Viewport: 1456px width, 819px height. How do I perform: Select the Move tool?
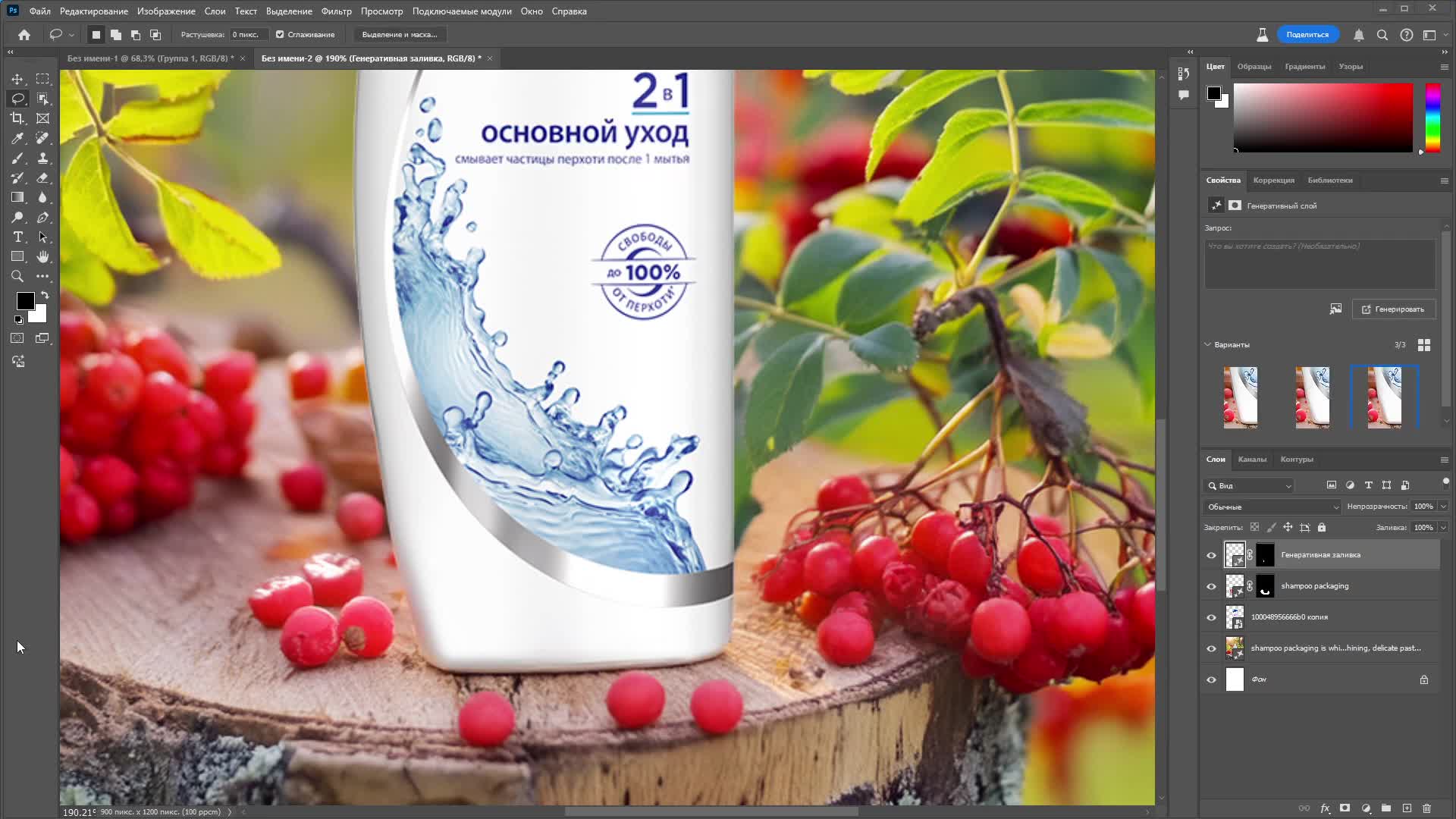(17, 79)
